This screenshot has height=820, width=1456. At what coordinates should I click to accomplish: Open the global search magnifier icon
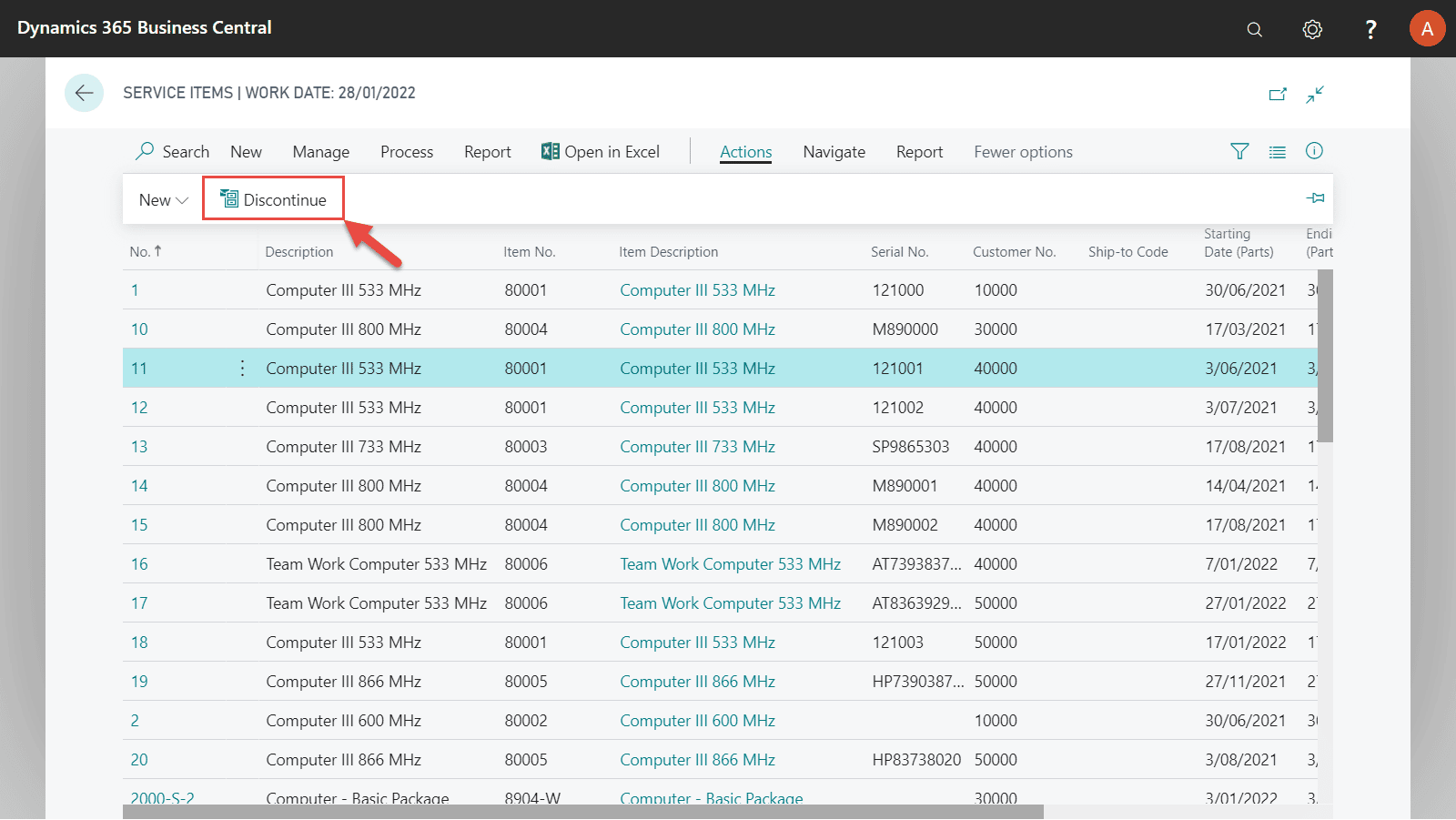click(x=1254, y=29)
